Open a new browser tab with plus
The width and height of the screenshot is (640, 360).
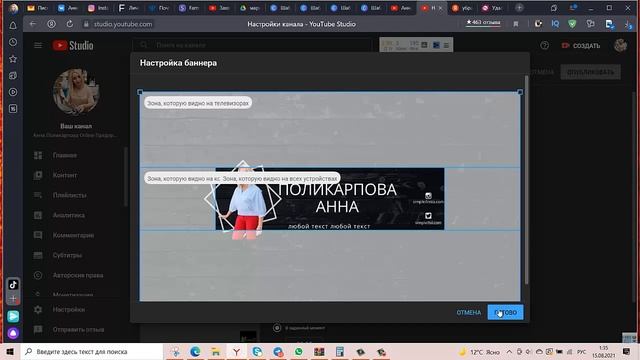click(519, 8)
